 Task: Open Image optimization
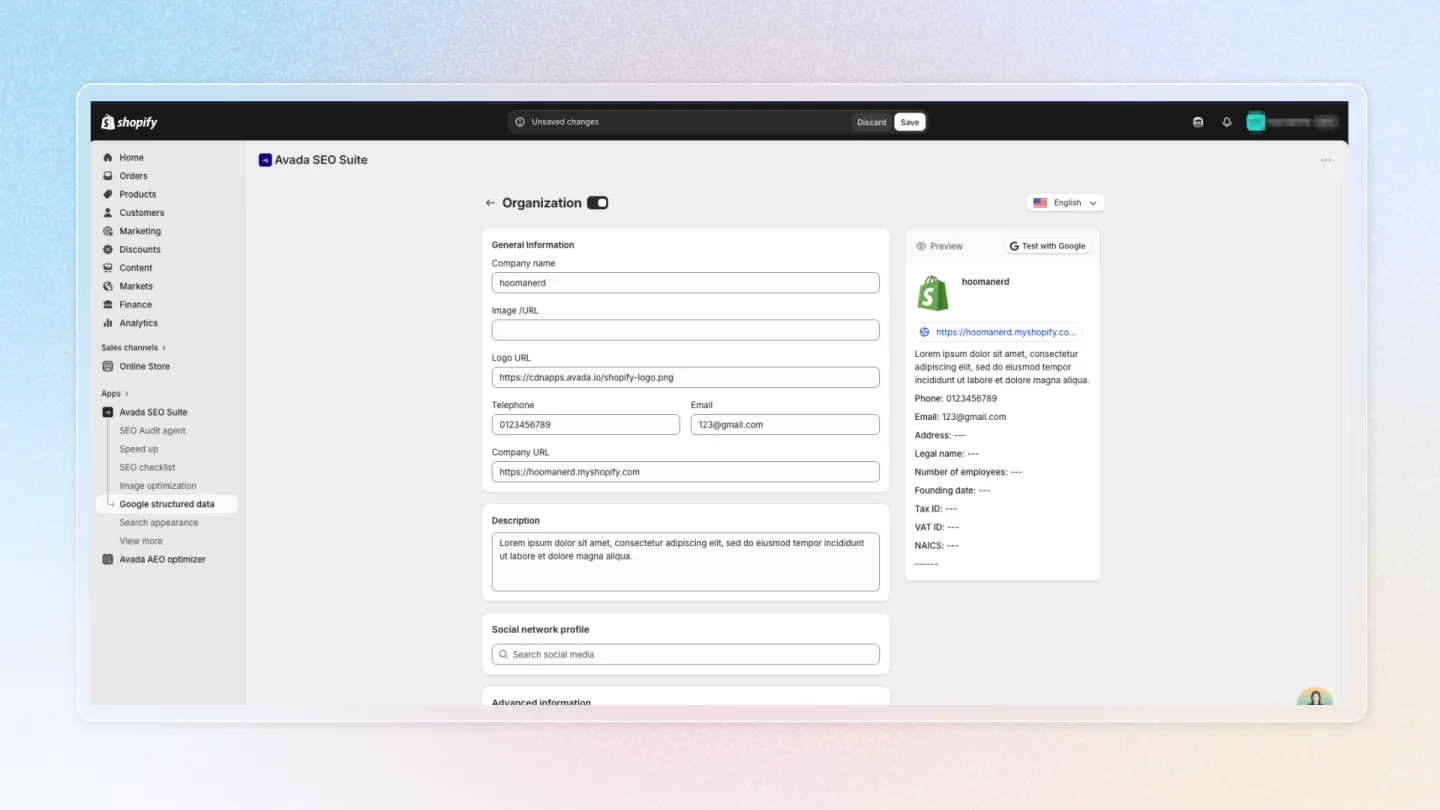point(158,486)
